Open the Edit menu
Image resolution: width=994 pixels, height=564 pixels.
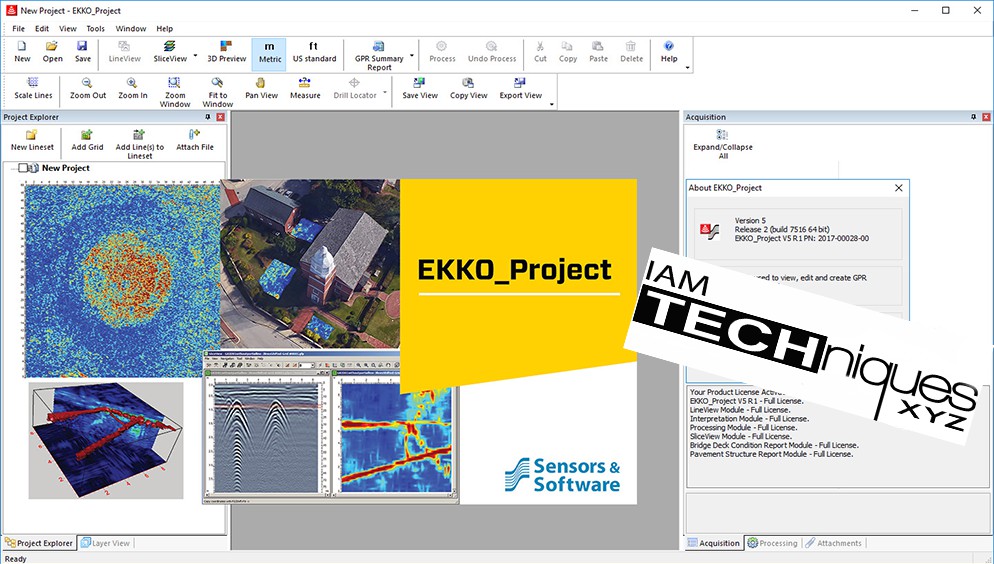(x=42, y=29)
